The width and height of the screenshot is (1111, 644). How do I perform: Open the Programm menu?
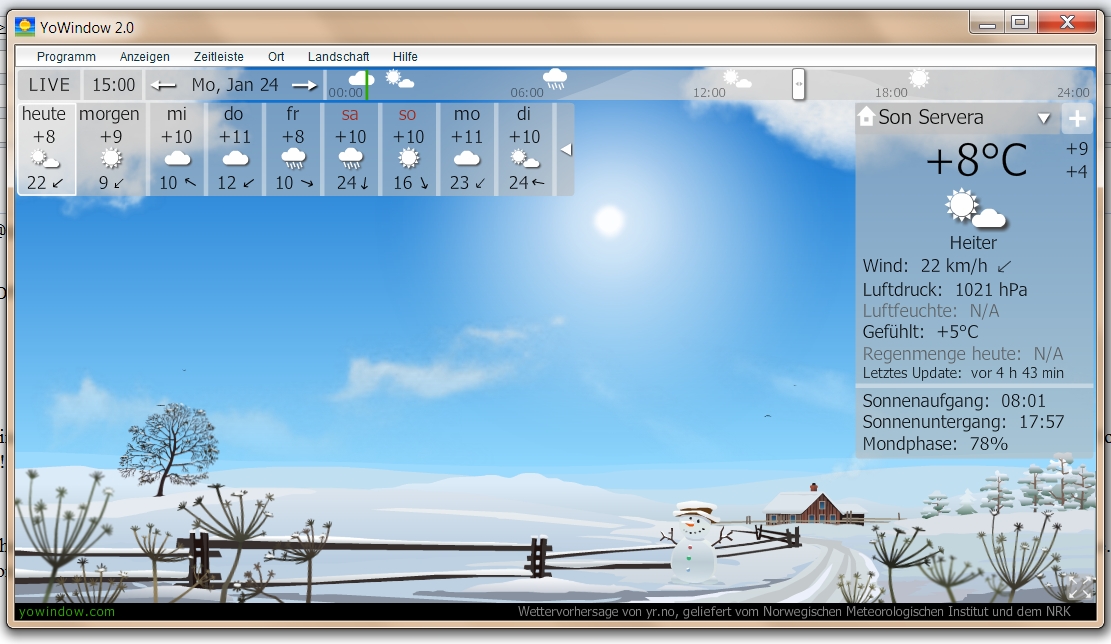click(x=66, y=57)
